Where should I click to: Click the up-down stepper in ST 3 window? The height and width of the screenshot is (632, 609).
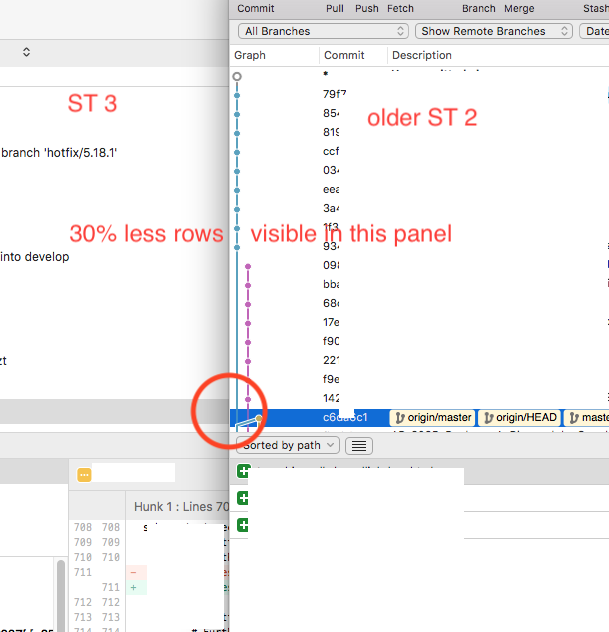26,52
